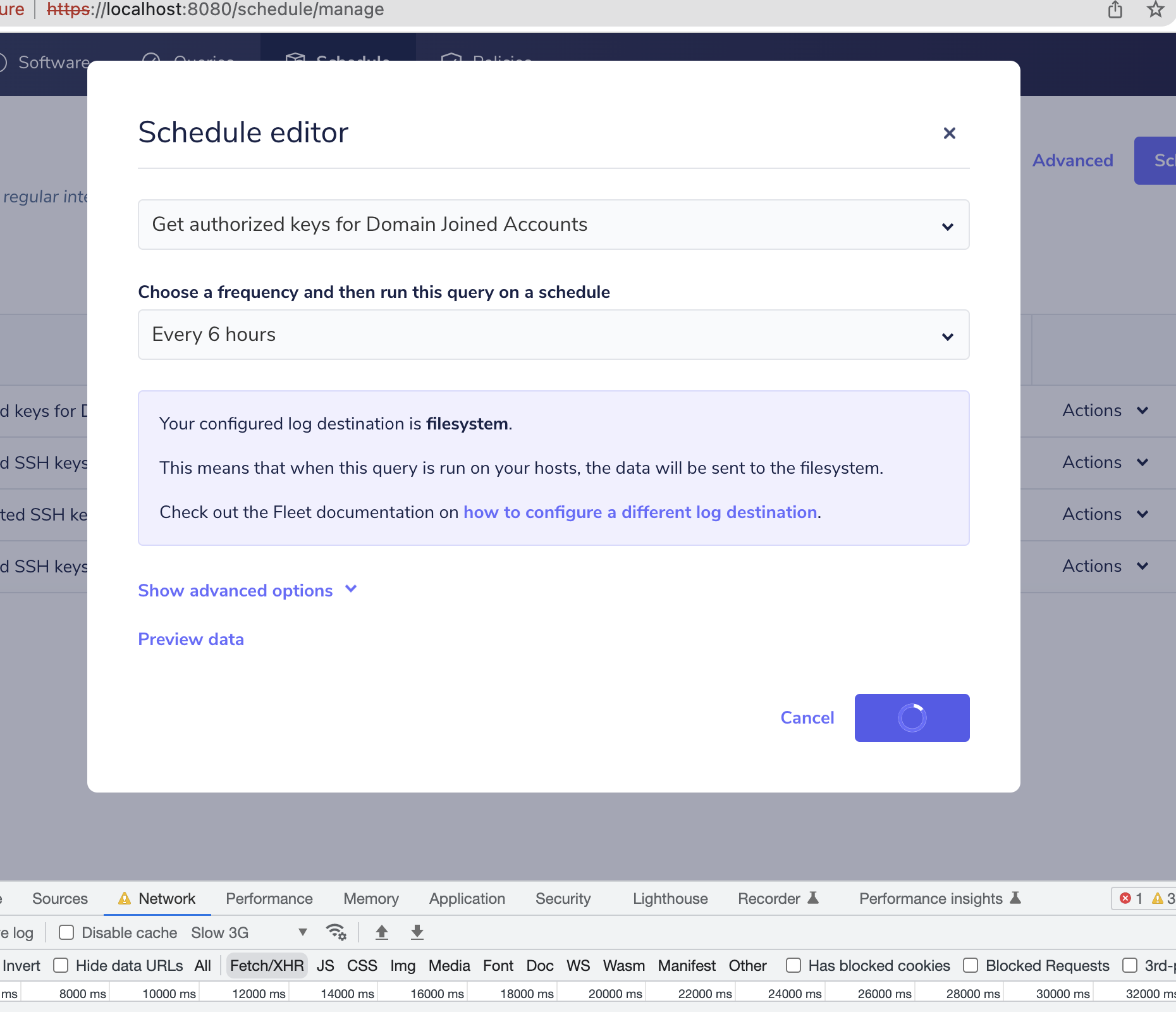The width and height of the screenshot is (1176, 1012).
Task: Click the browser share icon
Action: coord(1115,9)
